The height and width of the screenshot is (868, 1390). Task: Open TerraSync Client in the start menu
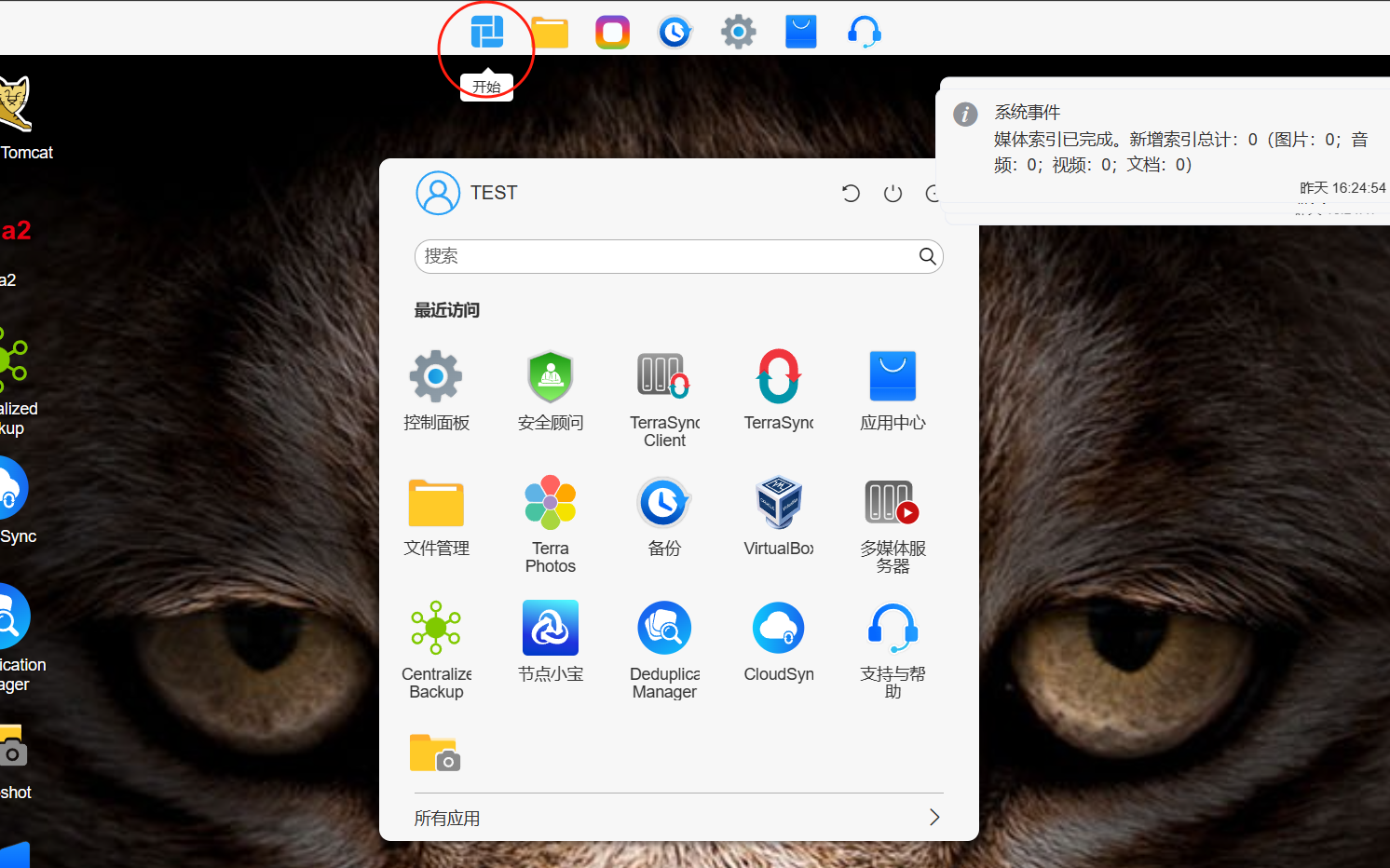pos(664,400)
